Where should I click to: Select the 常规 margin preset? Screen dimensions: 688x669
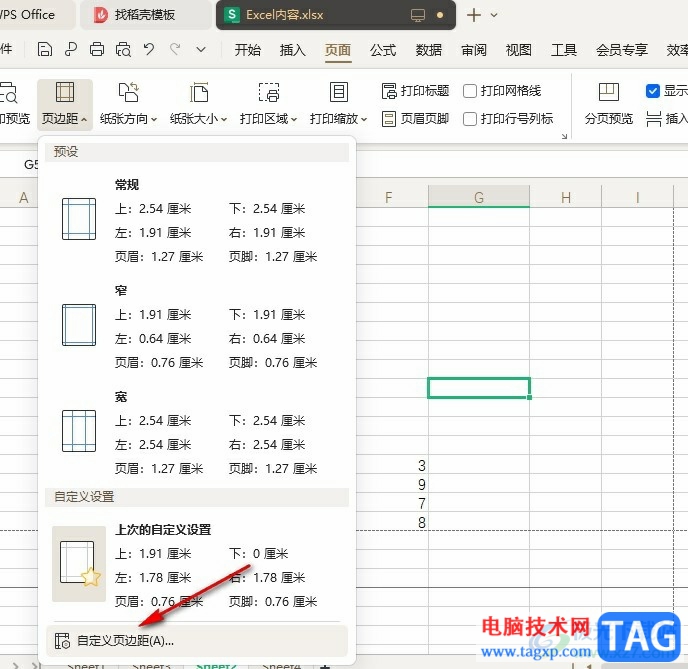[197, 220]
